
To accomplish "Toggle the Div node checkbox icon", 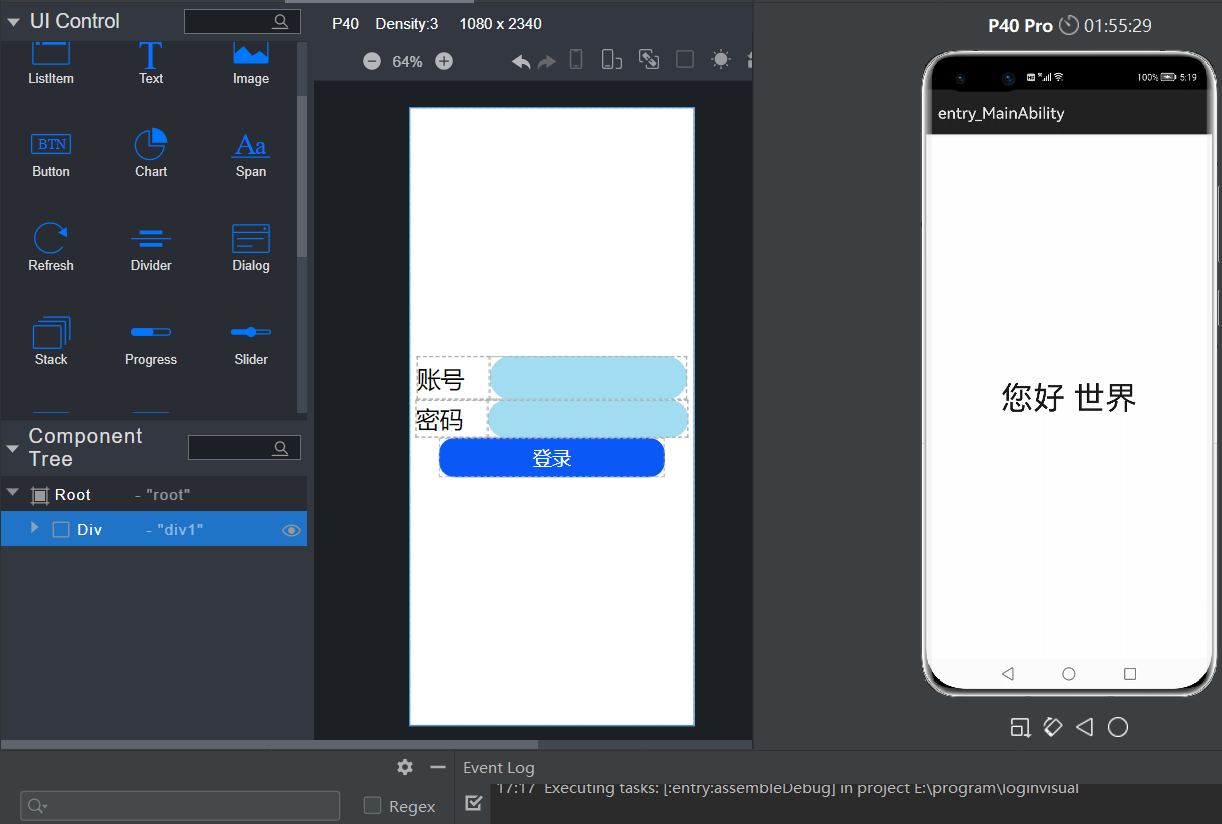I will [61, 530].
